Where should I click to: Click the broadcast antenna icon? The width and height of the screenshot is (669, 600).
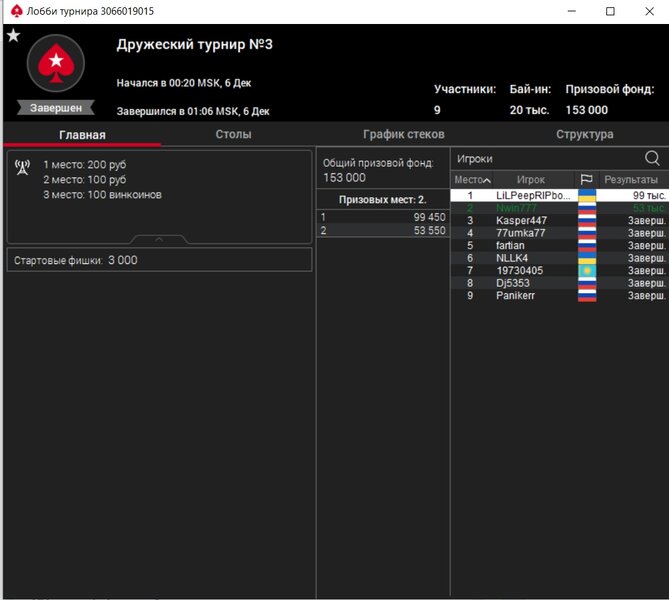click(x=22, y=167)
